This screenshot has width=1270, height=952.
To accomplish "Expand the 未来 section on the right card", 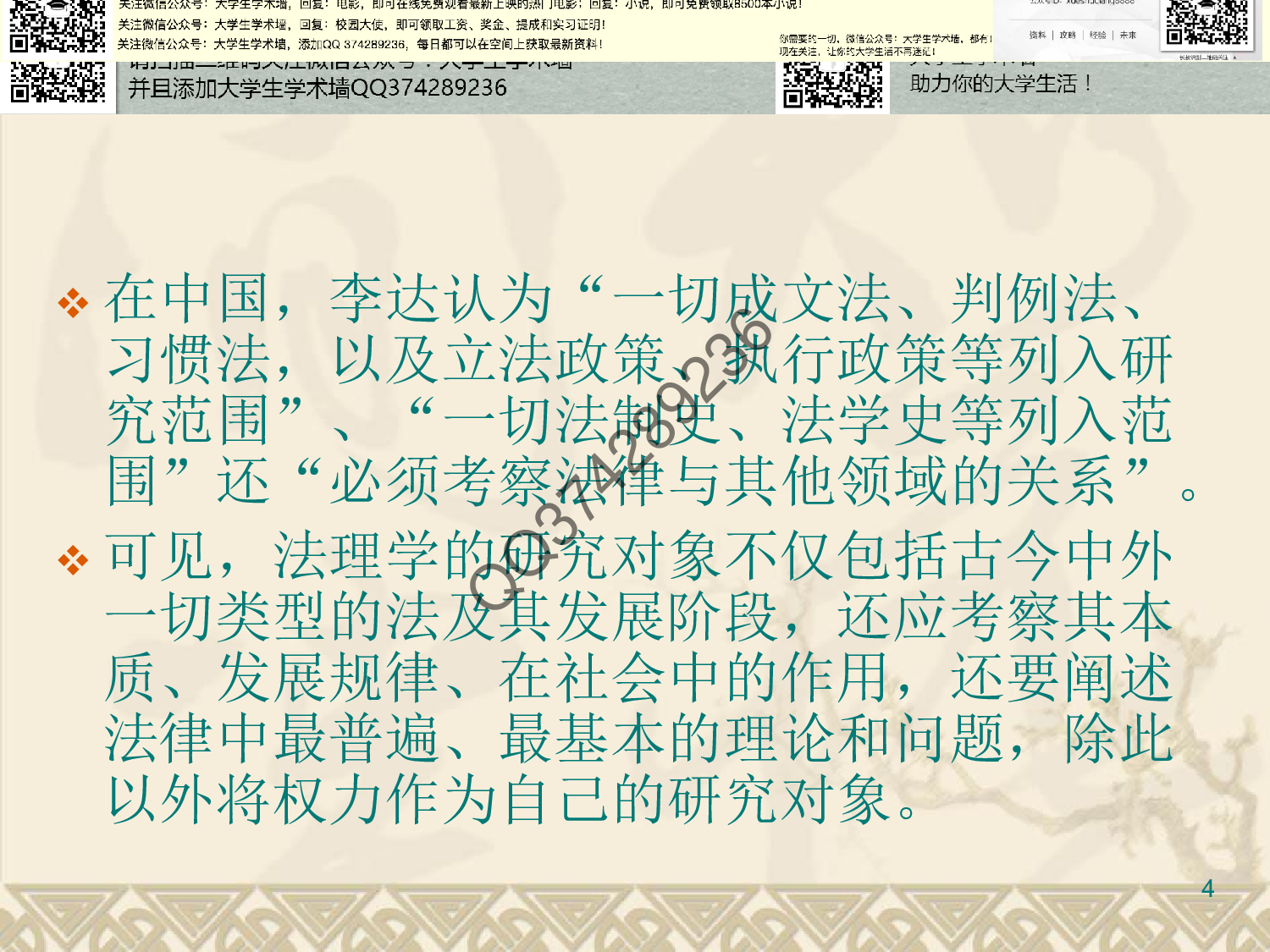I will [1129, 35].
